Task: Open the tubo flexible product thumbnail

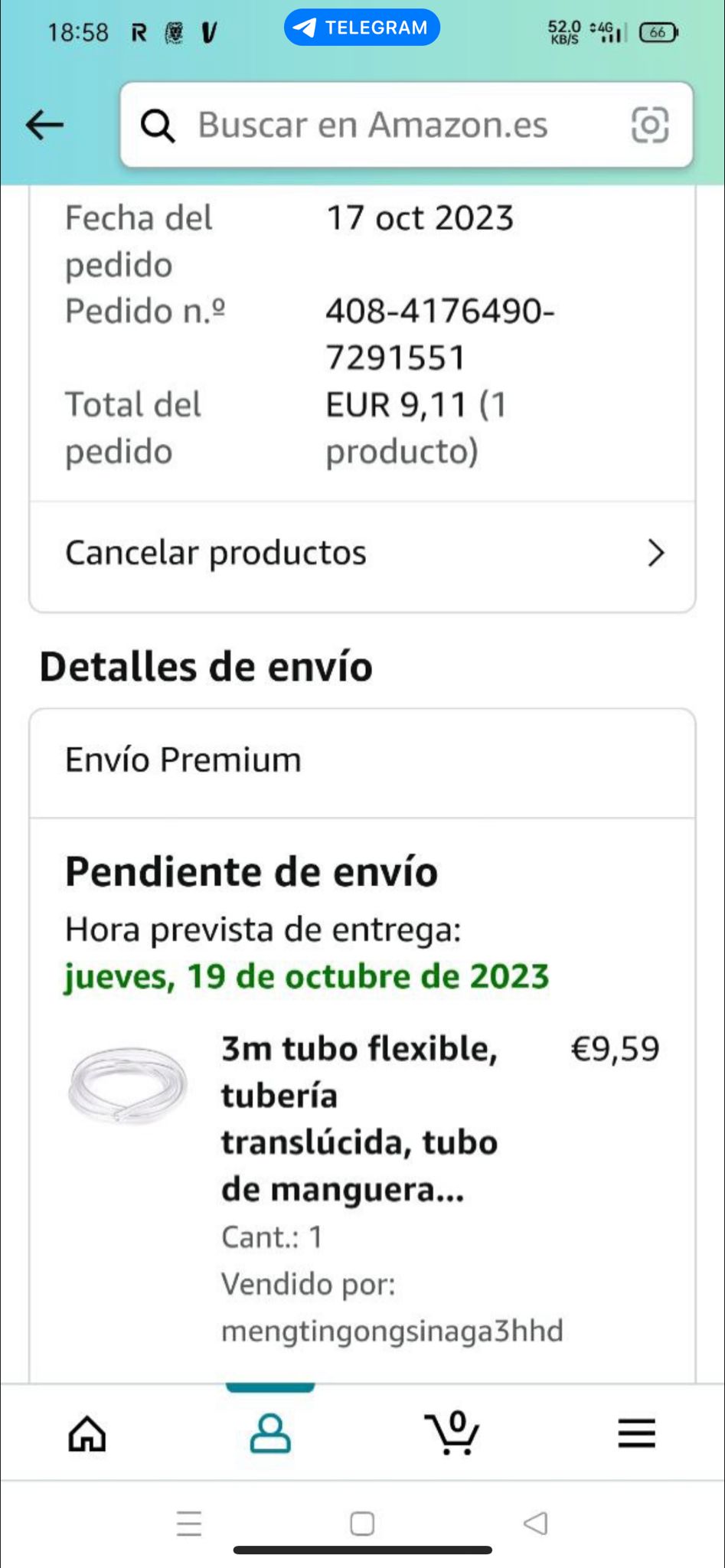Action: [x=127, y=1085]
